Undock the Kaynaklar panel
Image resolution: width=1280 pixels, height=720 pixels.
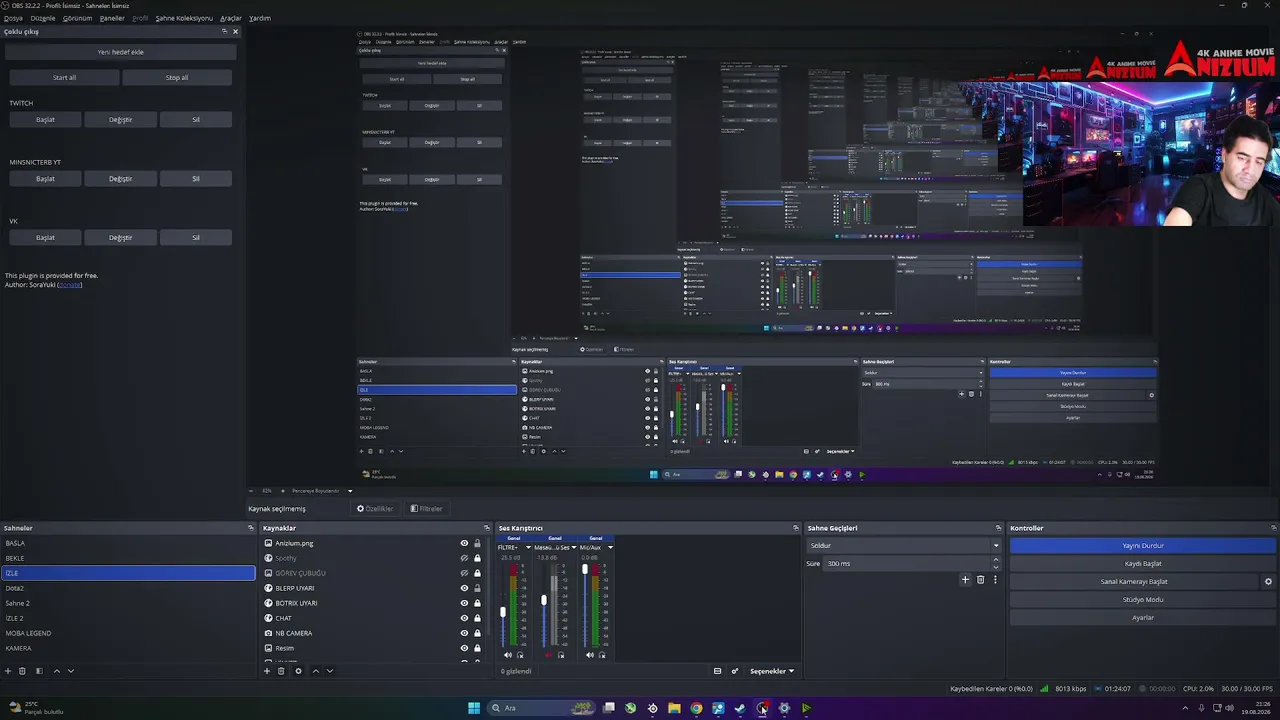pos(487,528)
